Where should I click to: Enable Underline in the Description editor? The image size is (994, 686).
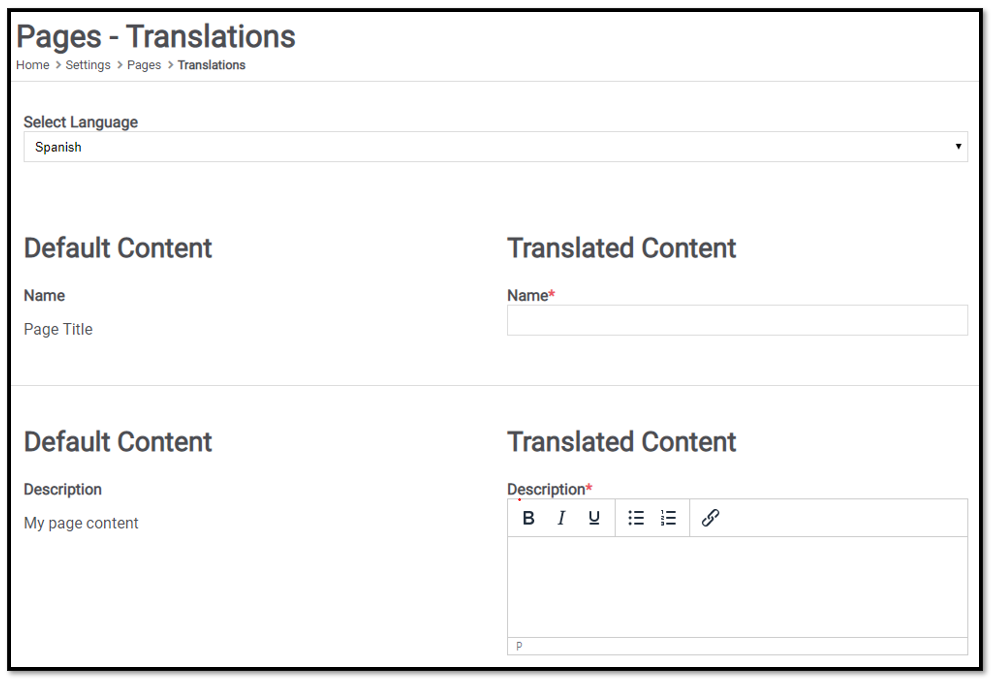tap(594, 518)
